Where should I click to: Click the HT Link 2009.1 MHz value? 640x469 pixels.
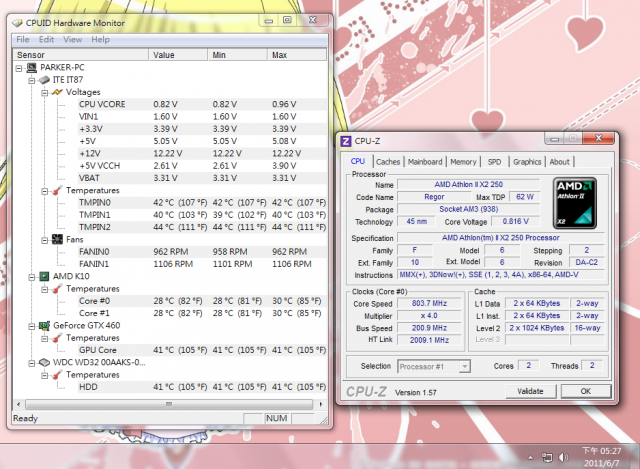429,340
